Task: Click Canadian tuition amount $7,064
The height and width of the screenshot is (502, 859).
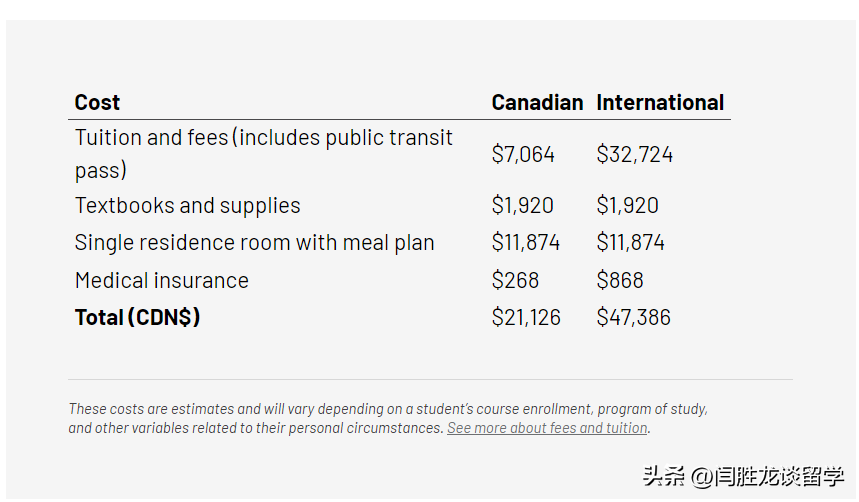Action: pos(523,154)
